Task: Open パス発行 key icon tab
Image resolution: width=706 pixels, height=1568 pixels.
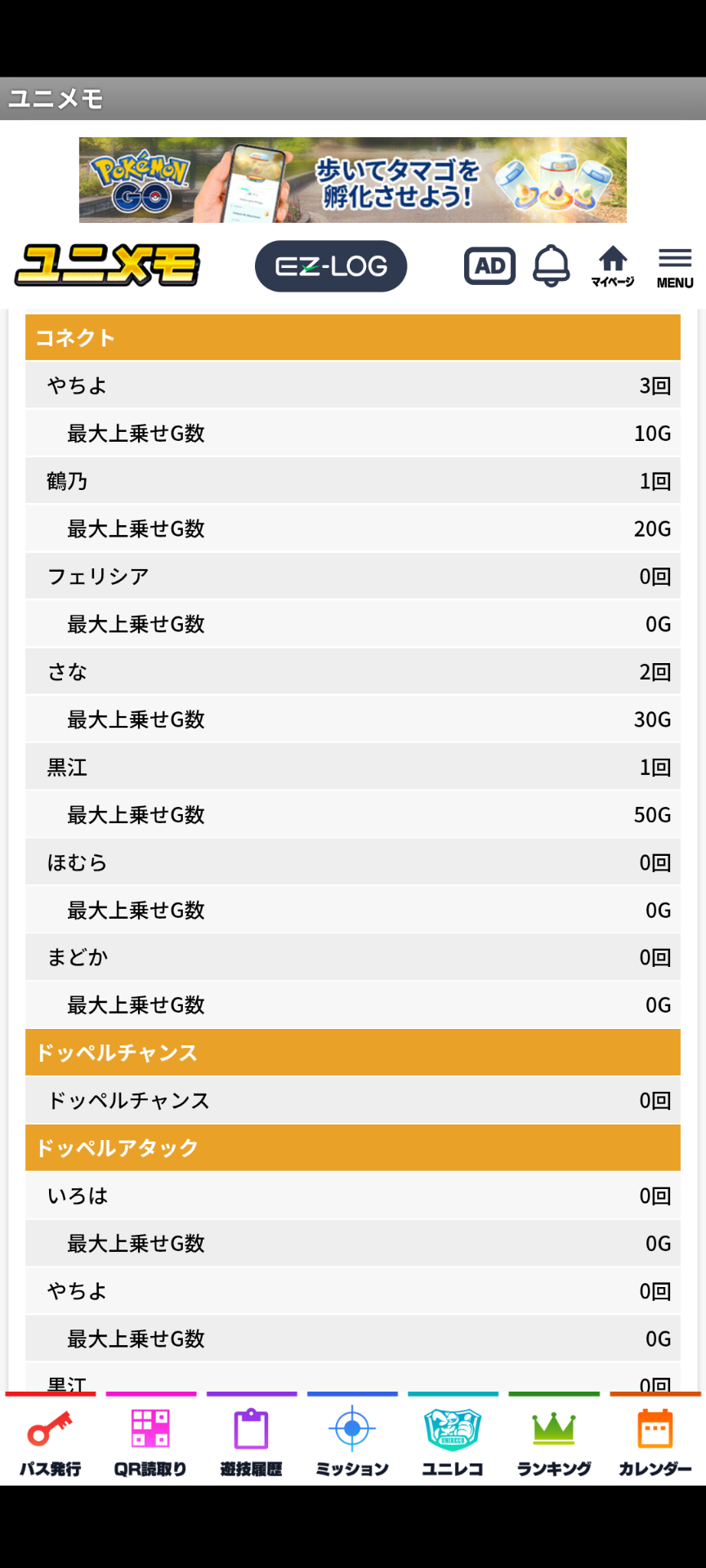Action: click(51, 1443)
